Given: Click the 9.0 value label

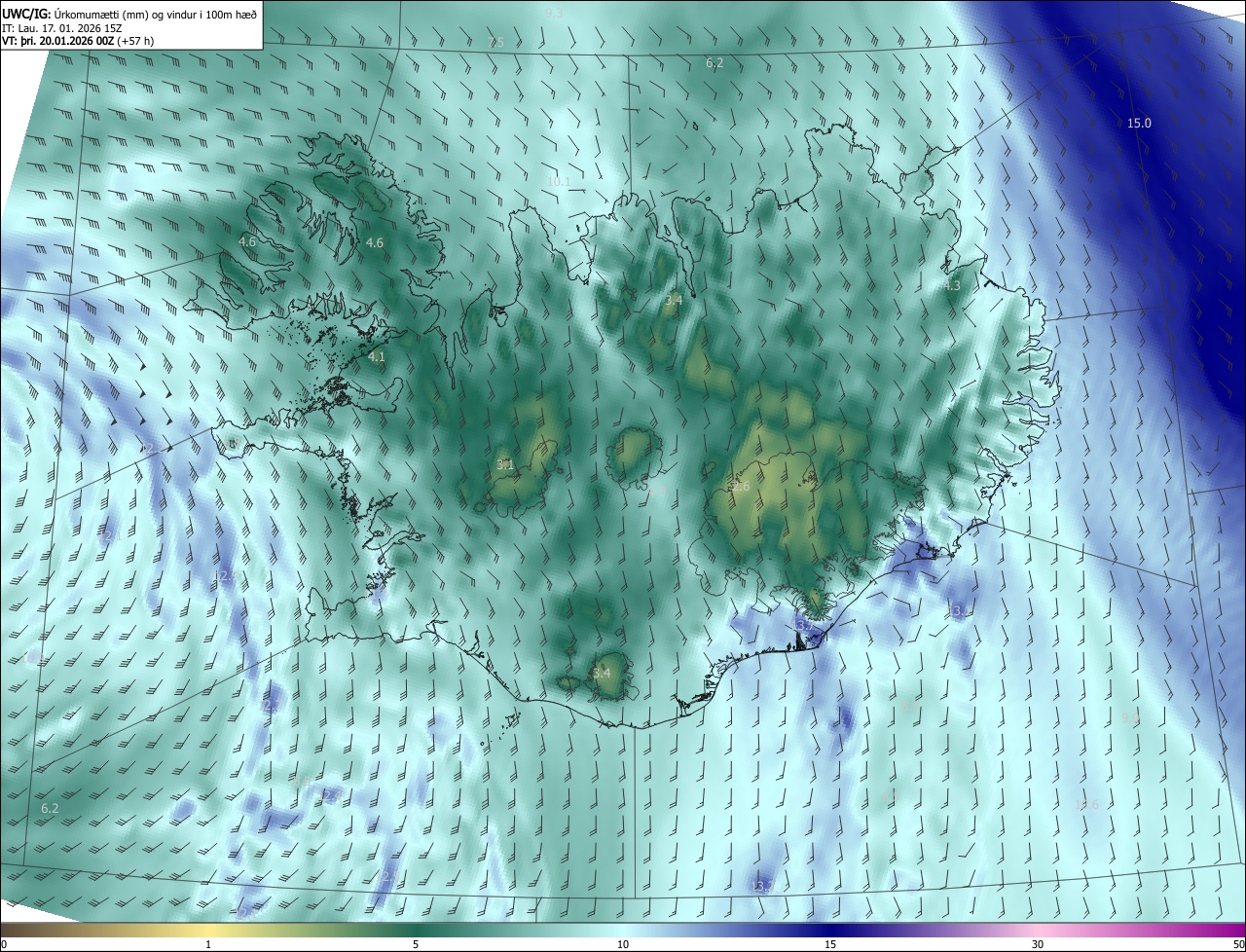Looking at the screenshot, I should (x=1129, y=717).
